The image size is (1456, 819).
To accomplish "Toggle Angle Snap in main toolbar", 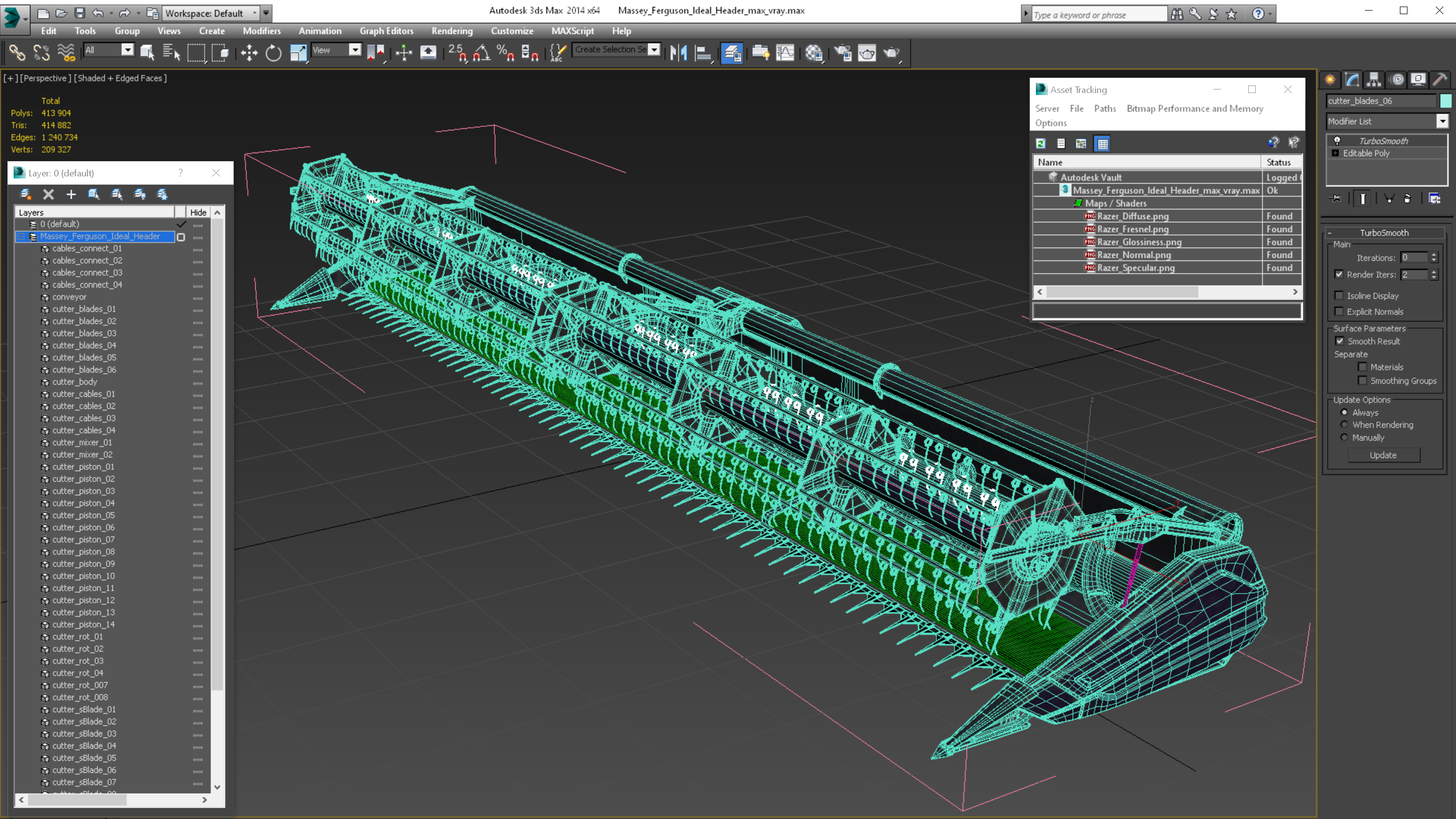I will click(x=482, y=53).
